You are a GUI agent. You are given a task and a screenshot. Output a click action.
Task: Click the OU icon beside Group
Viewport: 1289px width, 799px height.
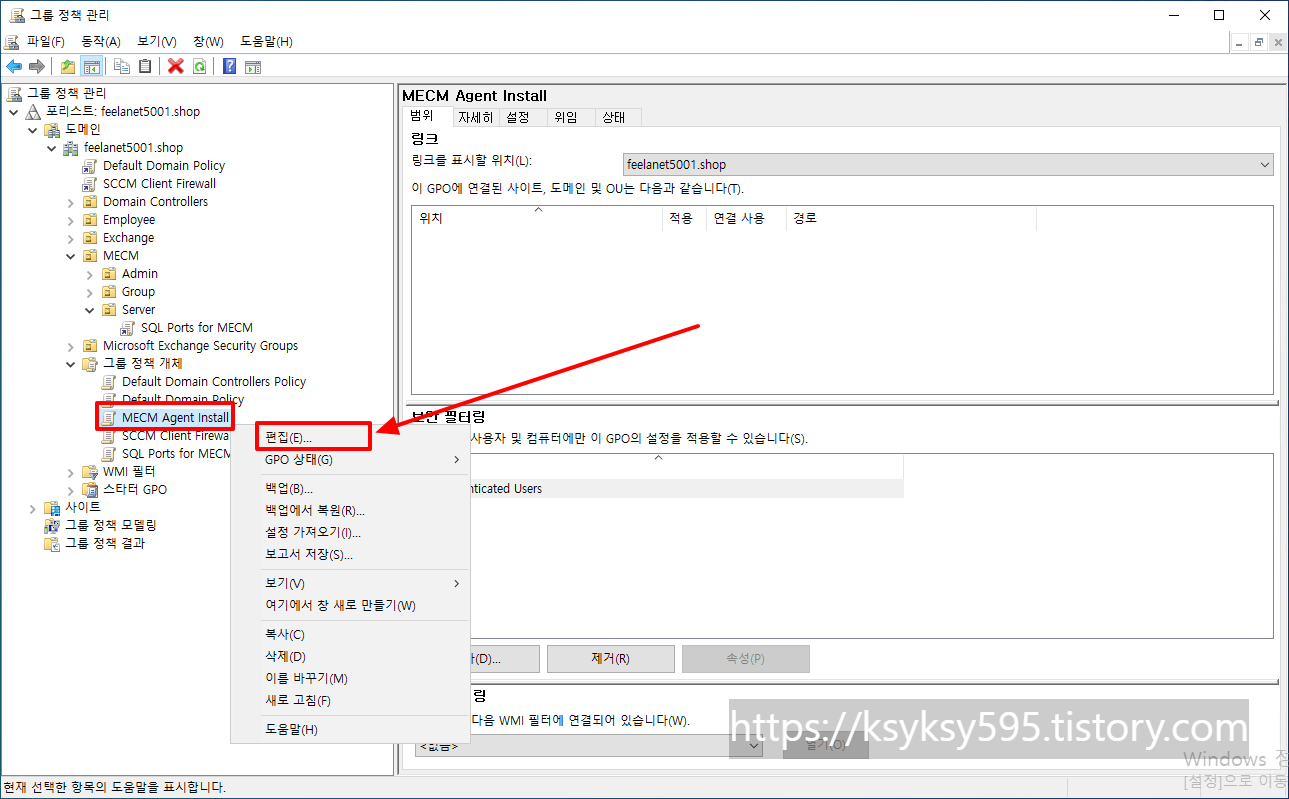pos(110,292)
